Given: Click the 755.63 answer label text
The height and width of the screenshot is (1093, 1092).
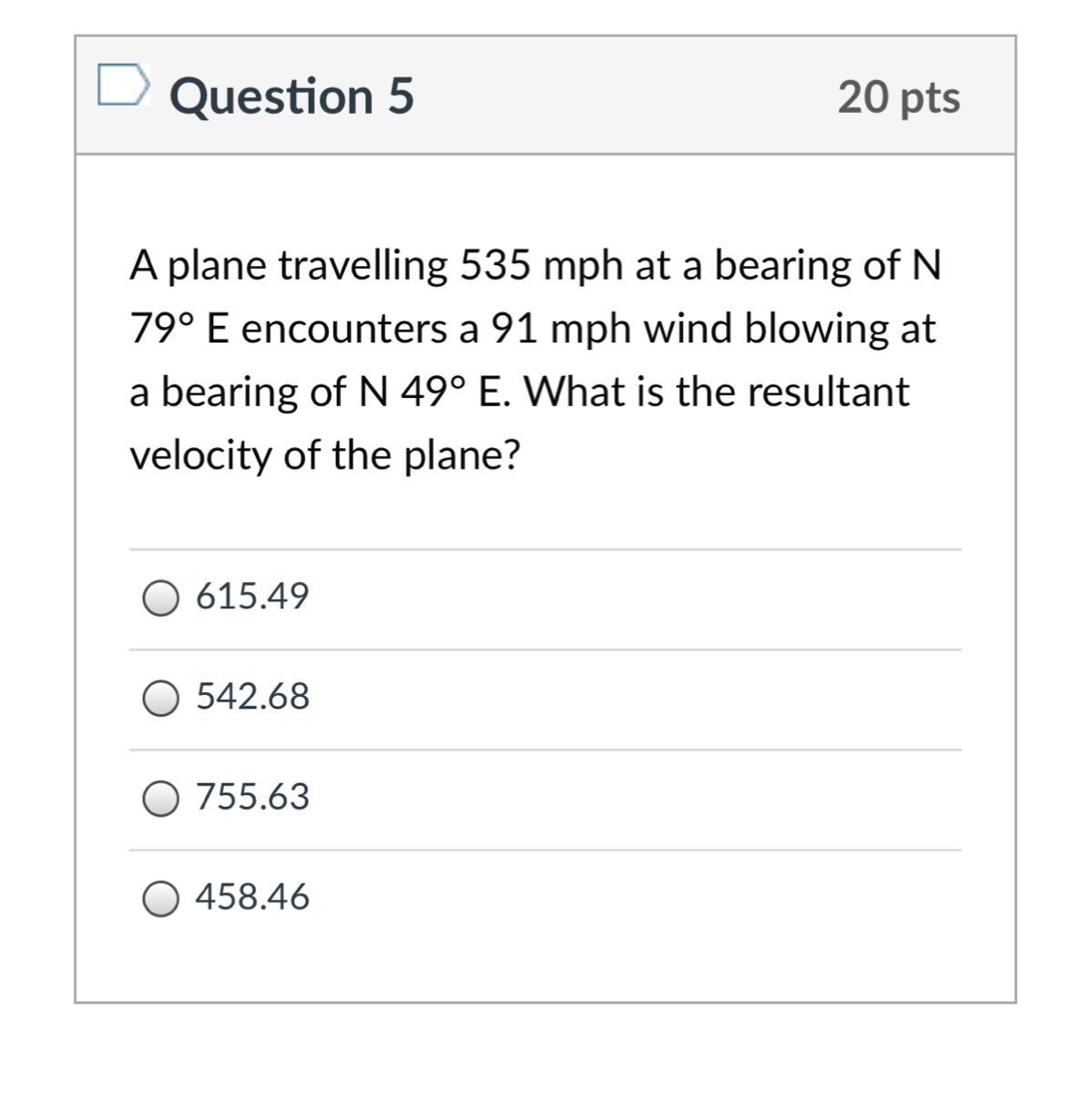Looking at the screenshot, I should click(252, 797).
